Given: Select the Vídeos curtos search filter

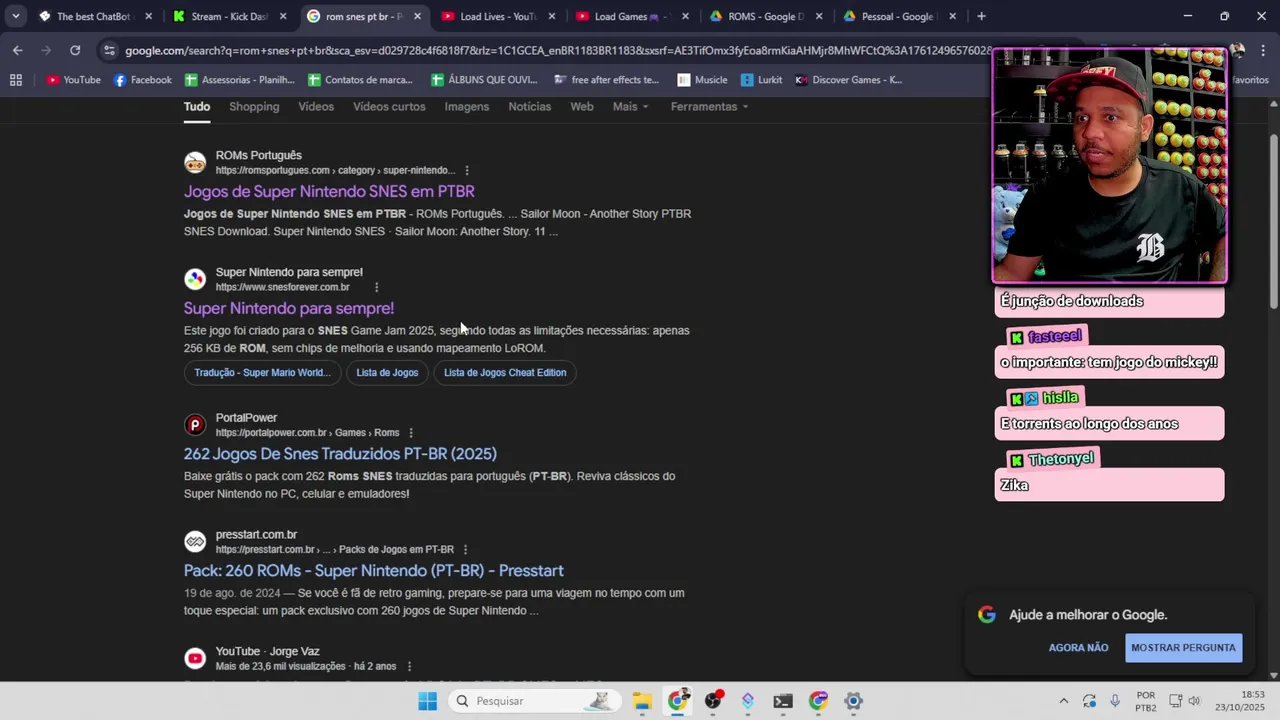Looking at the screenshot, I should coord(389,107).
